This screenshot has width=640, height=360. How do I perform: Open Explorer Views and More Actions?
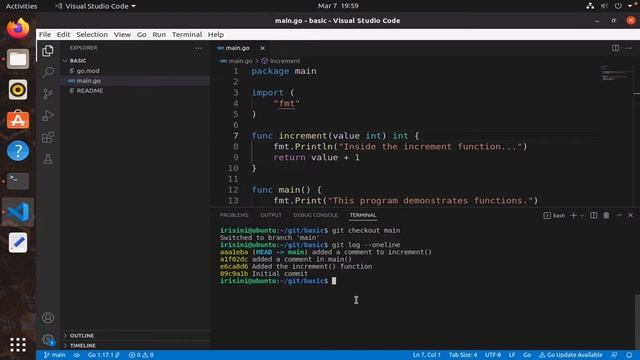tap(198, 48)
